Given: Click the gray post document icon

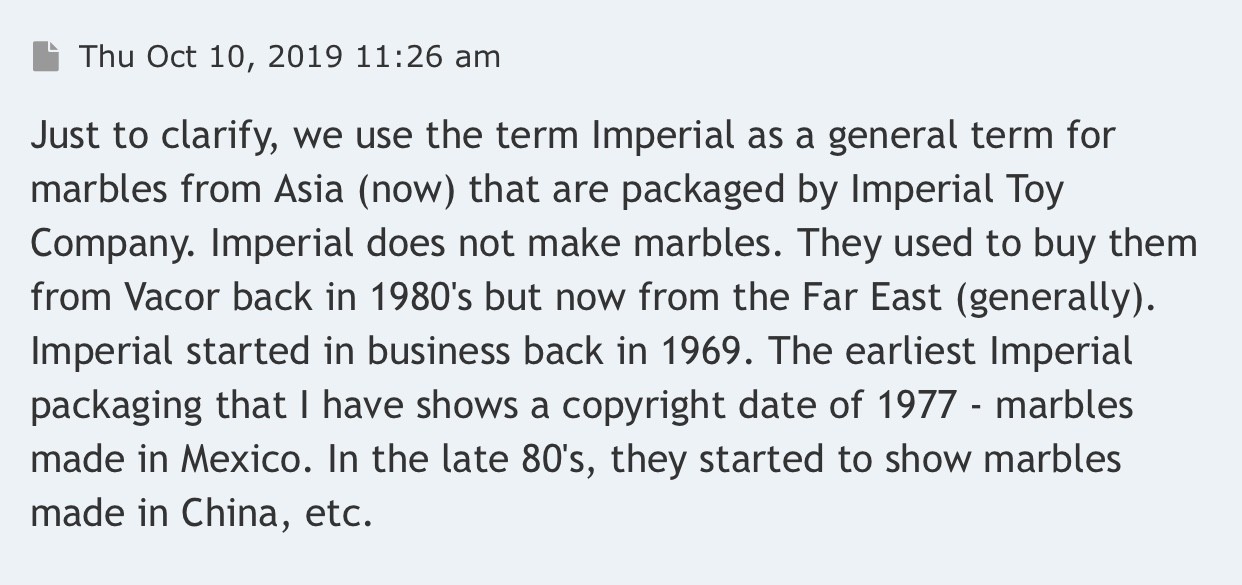Looking at the screenshot, I should pyautogui.click(x=45, y=57).
